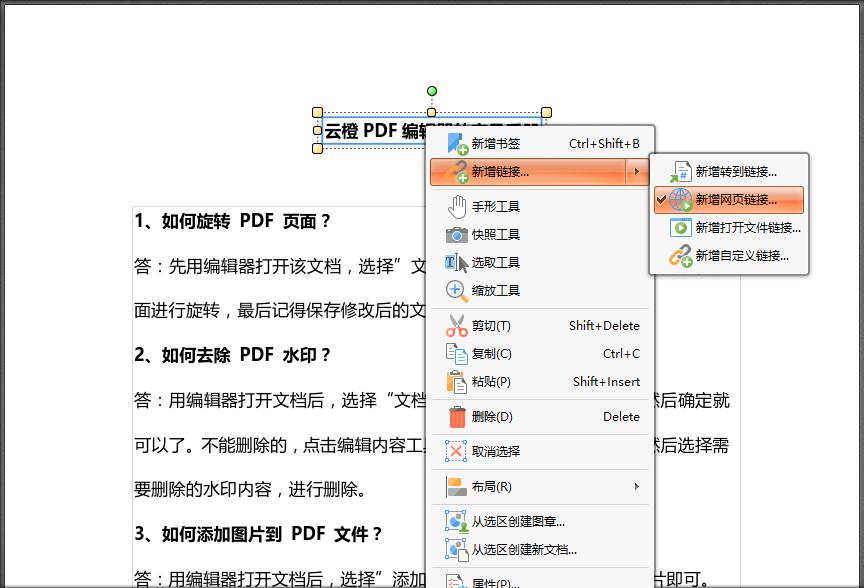Choose 从选区创建图章... entry
This screenshot has width=864, height=588.
pyautogui.click(x=542, y=522)
